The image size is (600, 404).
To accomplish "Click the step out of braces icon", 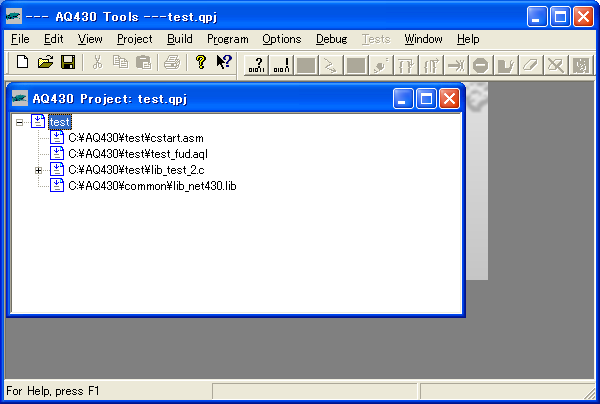I will [430, 65].
